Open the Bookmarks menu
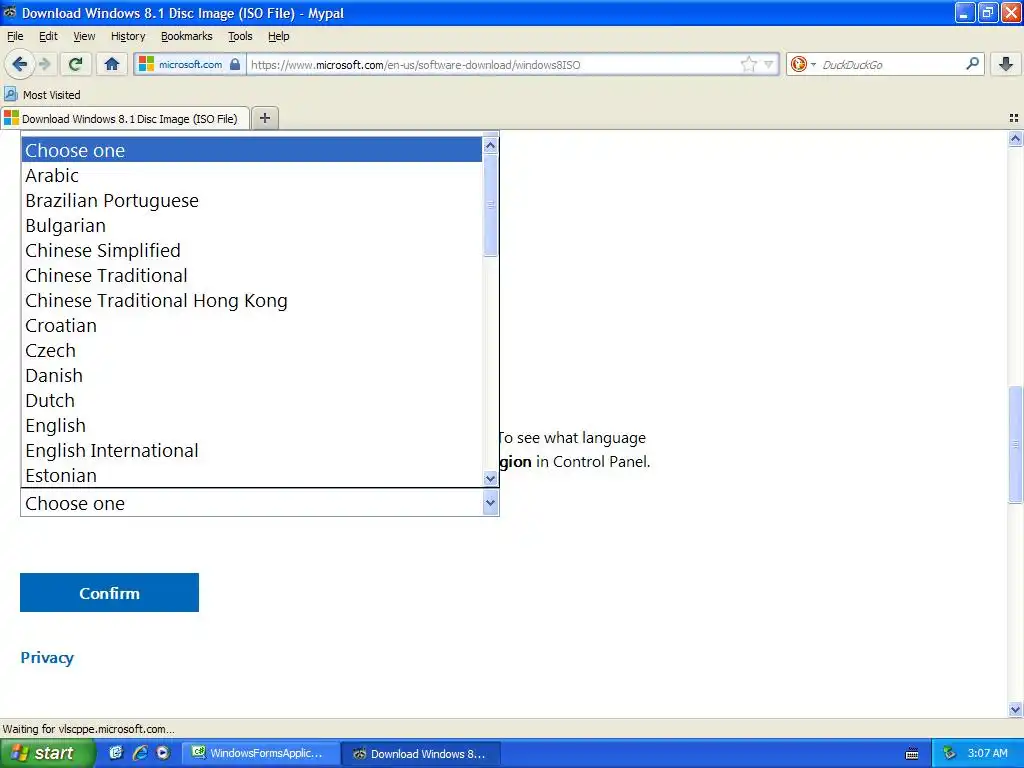Image resolution: width=1024 pixels, height=768 pixels. tap(186, 36)
